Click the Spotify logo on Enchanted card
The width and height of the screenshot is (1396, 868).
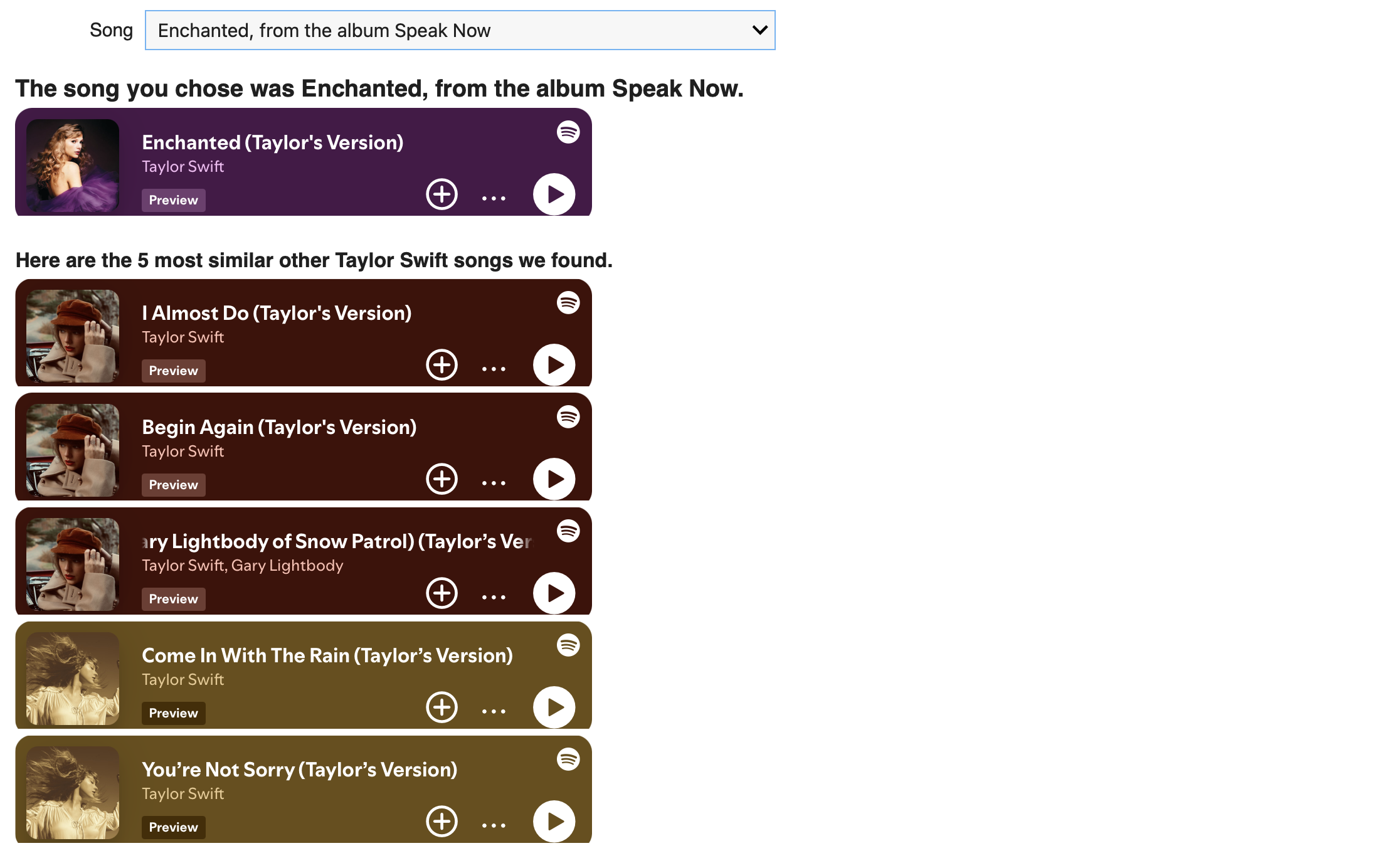pos(568,132)
